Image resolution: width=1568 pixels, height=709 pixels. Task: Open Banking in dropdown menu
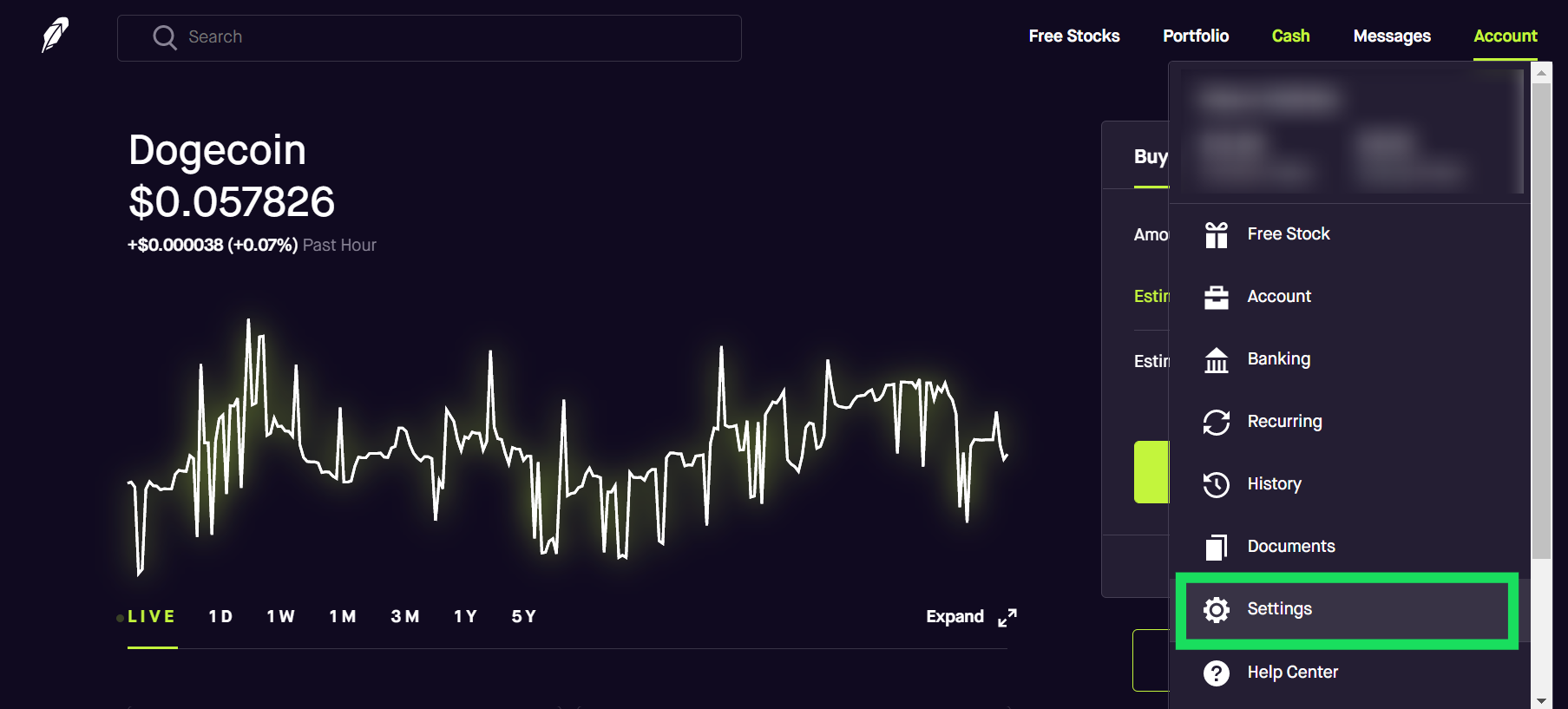1349,359
